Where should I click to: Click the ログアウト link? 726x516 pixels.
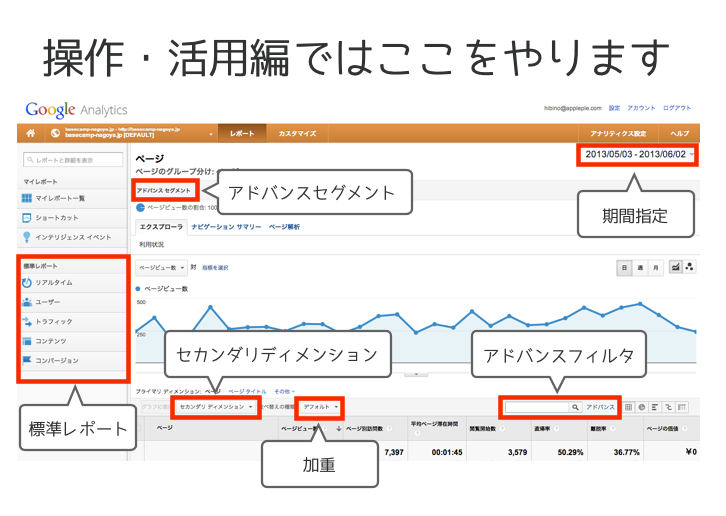click(676, 108)
